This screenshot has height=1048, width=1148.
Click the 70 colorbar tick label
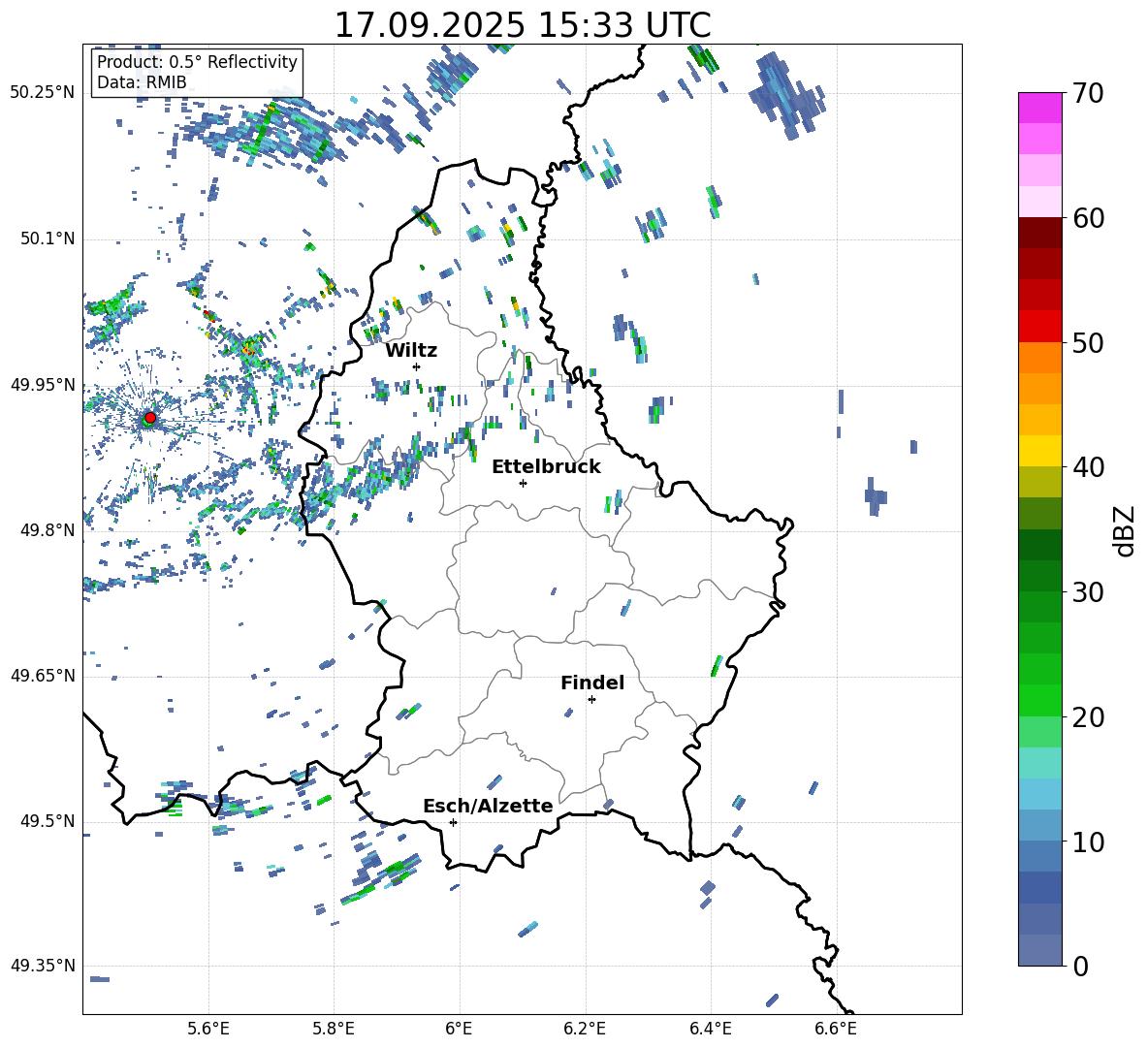pos(1088,93)
